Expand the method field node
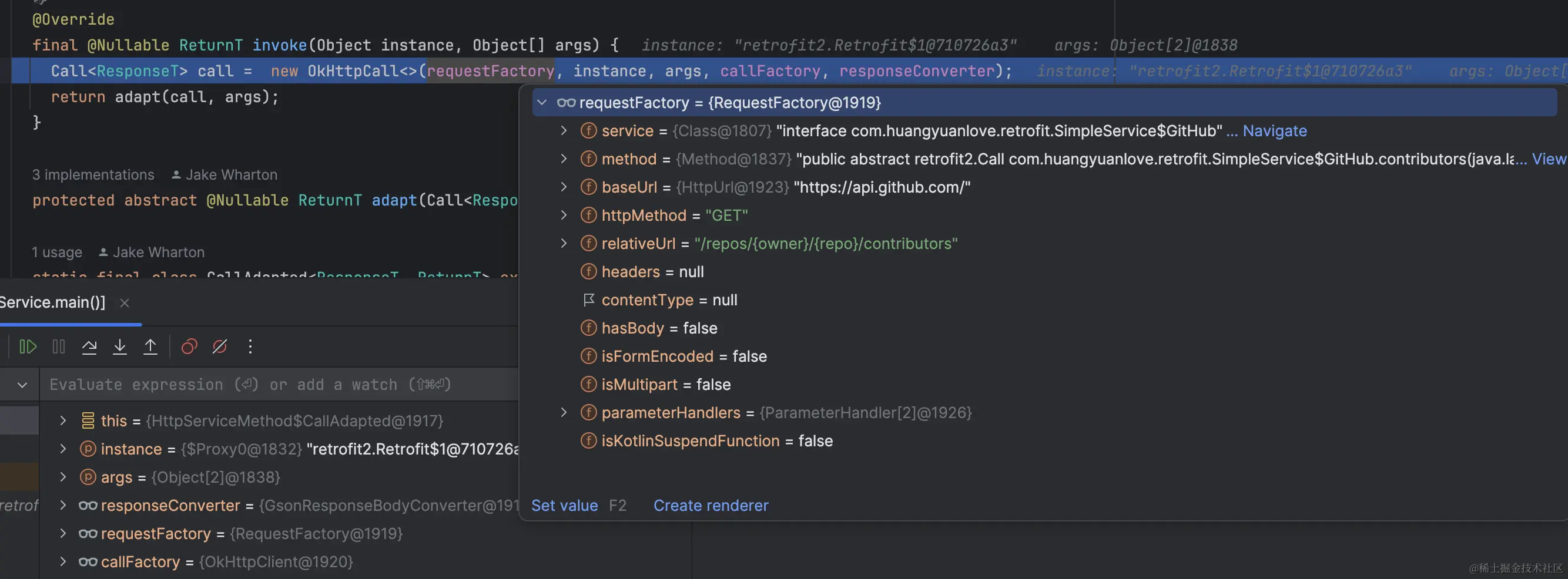 point(564,159)
